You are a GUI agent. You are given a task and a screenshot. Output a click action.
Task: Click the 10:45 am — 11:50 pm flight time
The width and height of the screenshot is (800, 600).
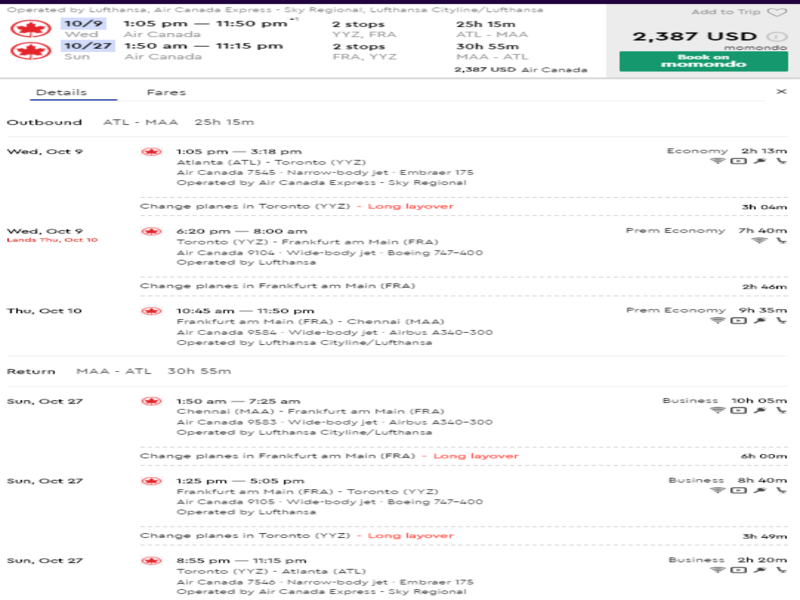click(245, 311)
